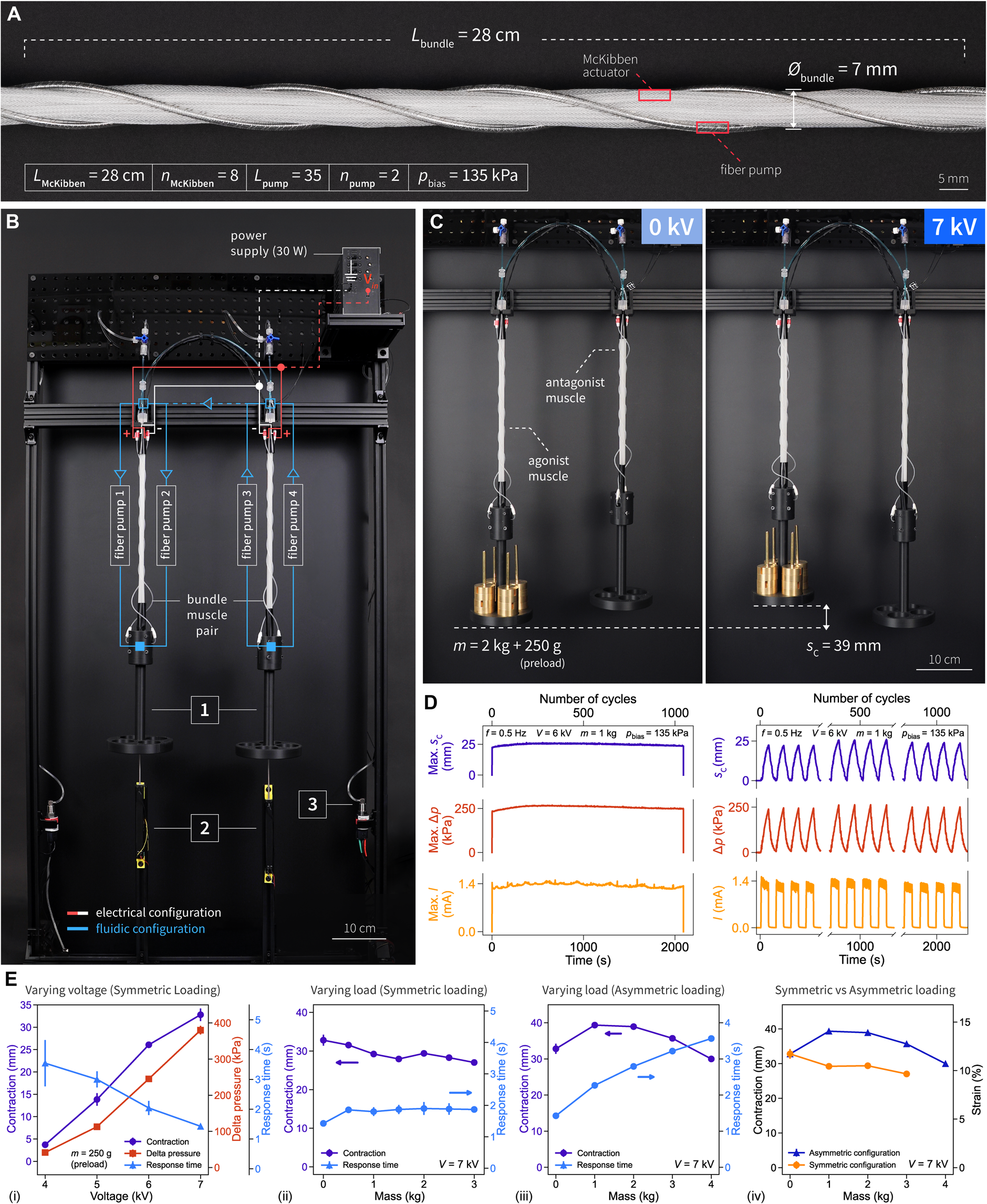987x1204 pixels.
Task: Click the numbered box 2 in panel B
Action: [205, 828]
